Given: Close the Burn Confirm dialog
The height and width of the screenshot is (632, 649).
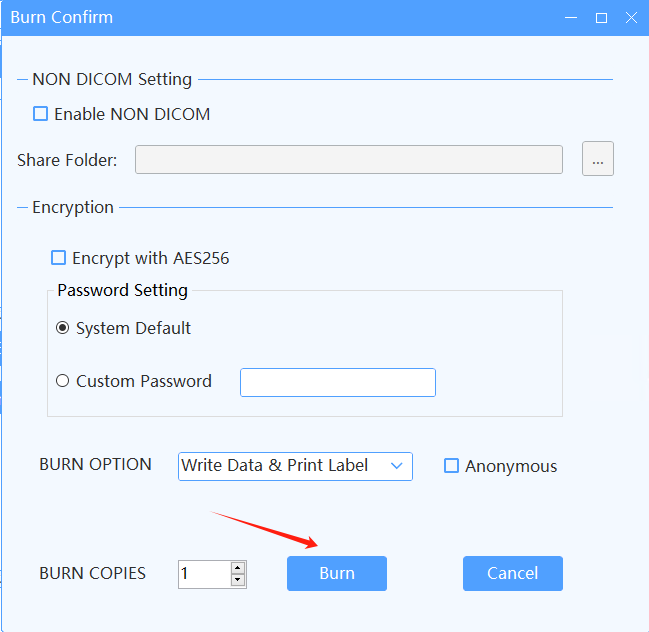Looking at the screenshot, I should tap(631, 18).
